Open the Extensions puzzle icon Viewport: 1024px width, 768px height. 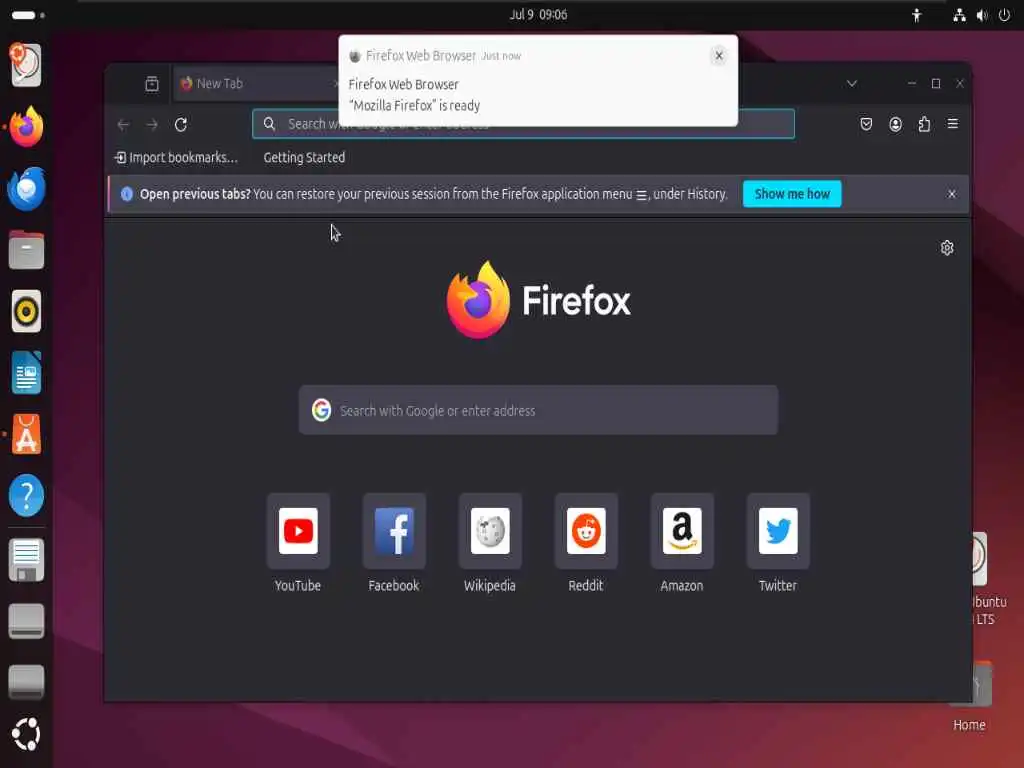click(924, 124)
